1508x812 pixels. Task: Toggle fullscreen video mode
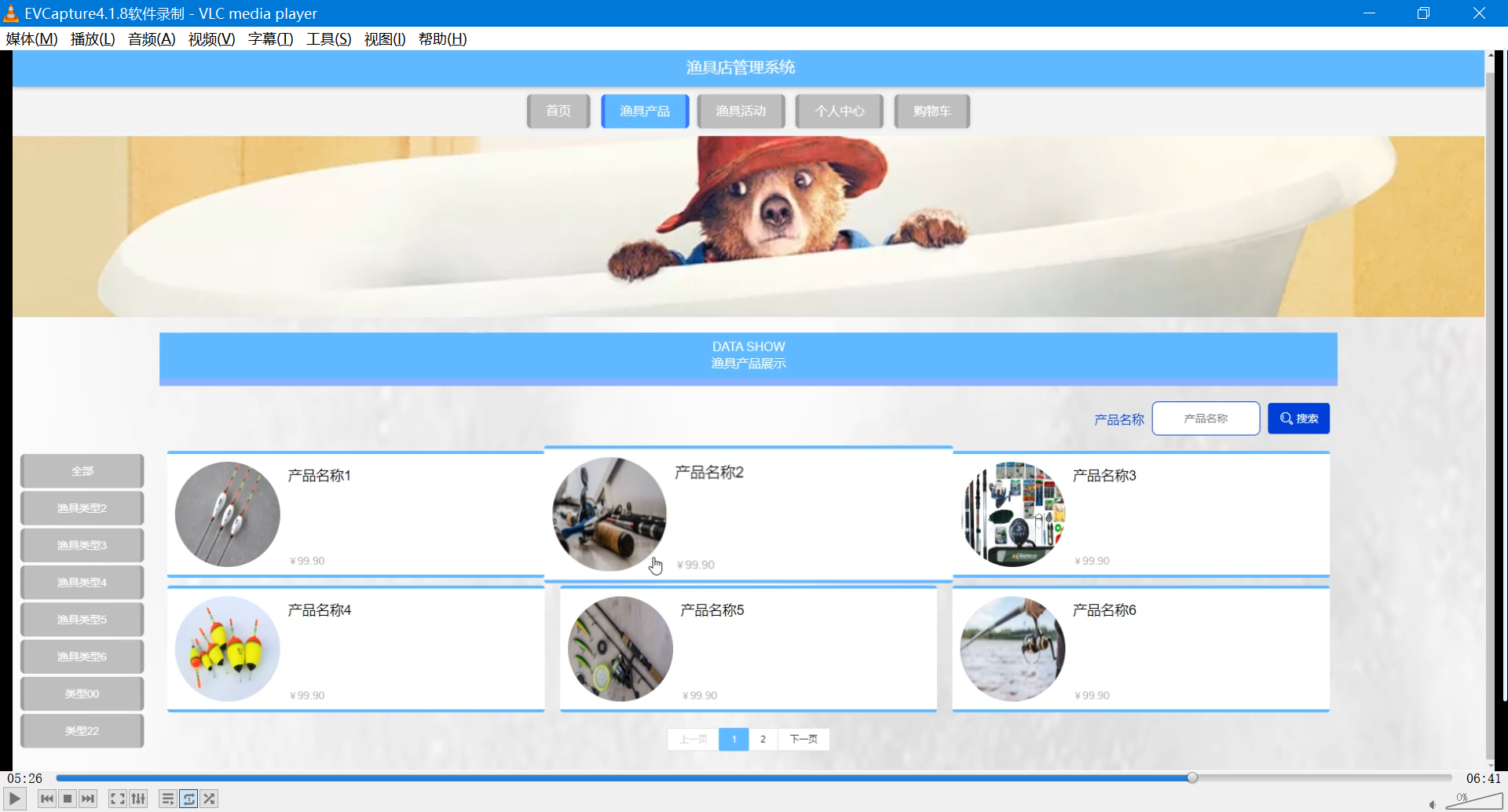click(x=117, y=799)
